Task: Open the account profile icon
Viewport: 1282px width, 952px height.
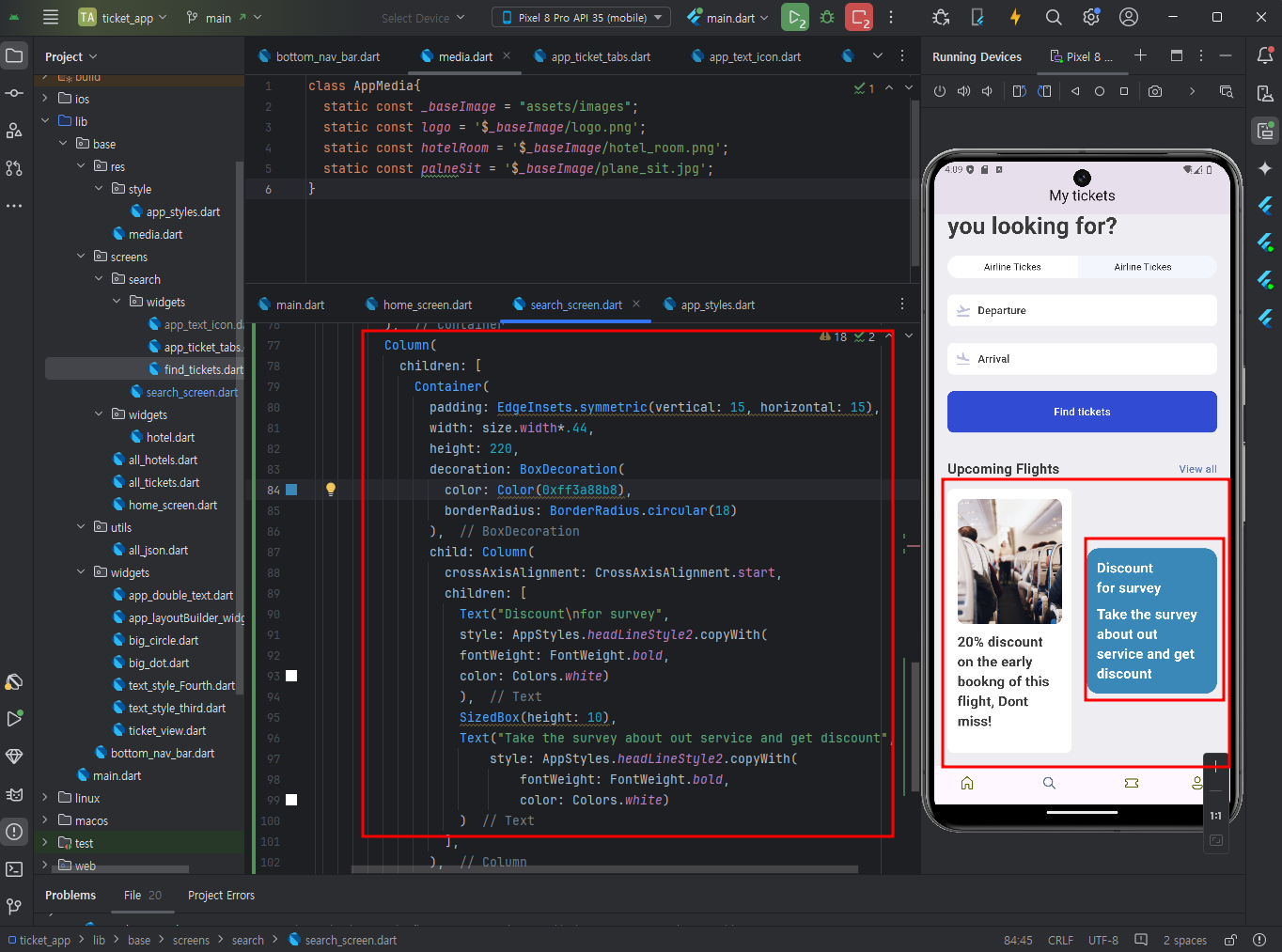Action: (1129, 17)
